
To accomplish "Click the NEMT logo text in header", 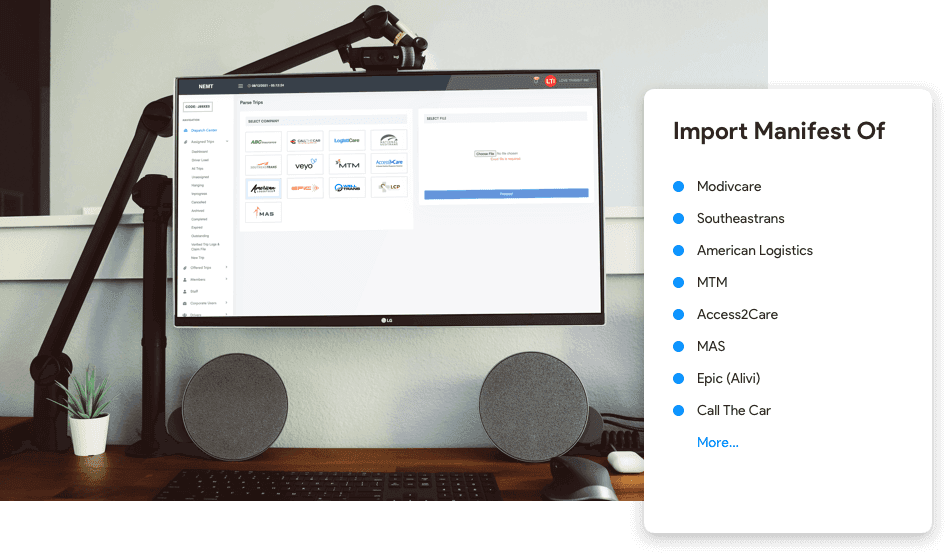I will coord(206,86).
